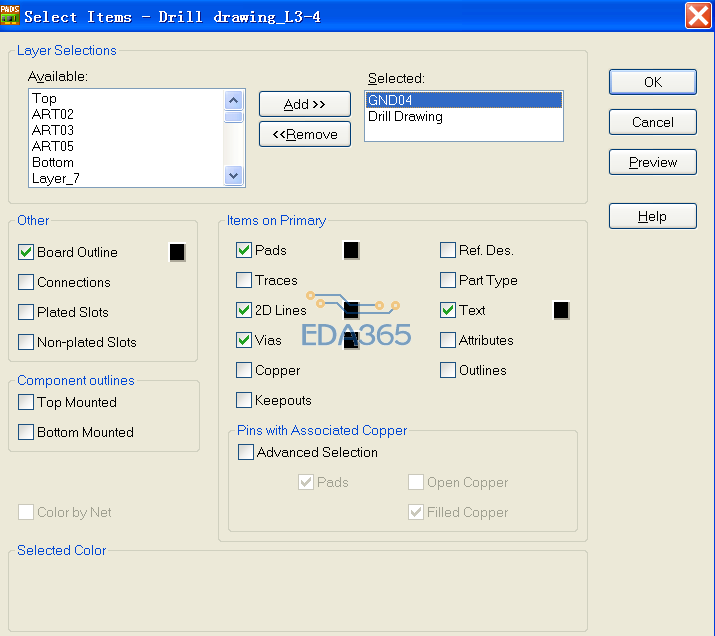Select ART05 in Available list

[x=126, y=146]
